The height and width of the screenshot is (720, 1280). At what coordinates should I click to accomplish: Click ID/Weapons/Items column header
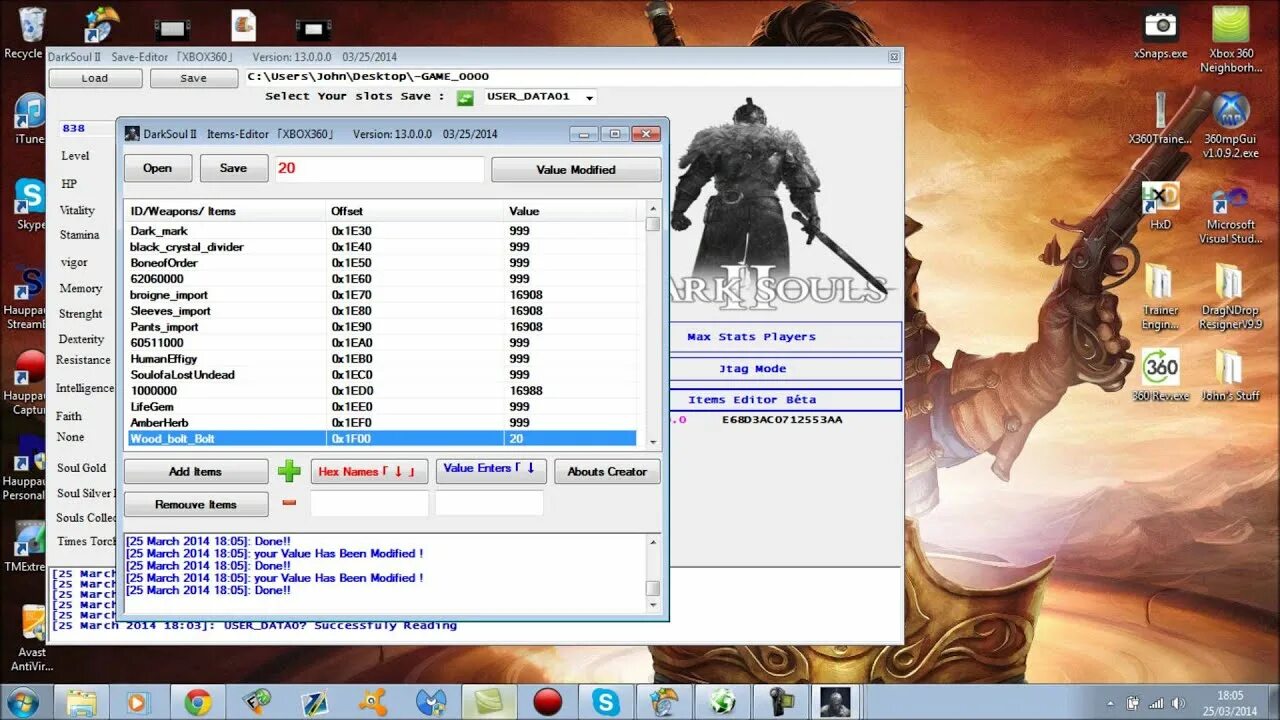[225, 211]
